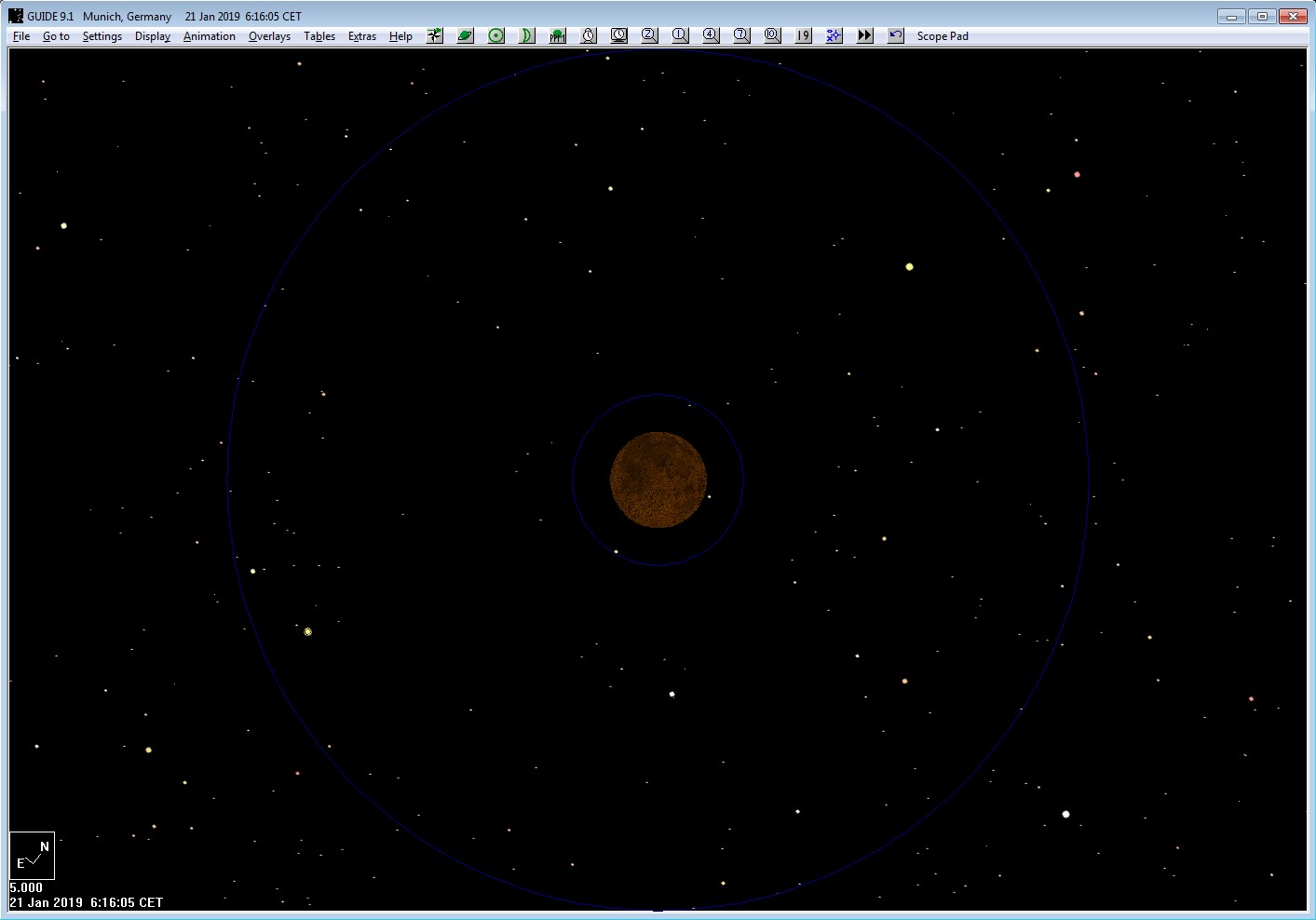Open the File menu
The width and height of the screenshot is (1316, 920).
[x=21, y=36]
